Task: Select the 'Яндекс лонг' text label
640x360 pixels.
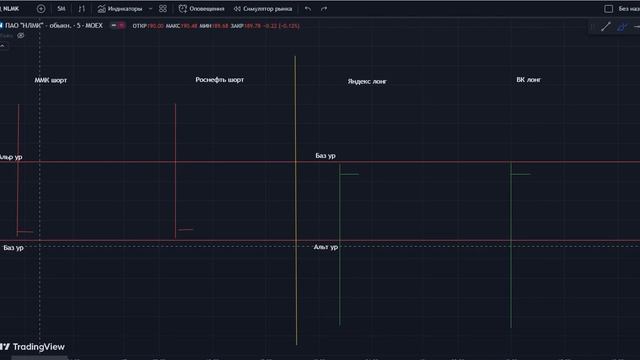Action: click(367, 81)
